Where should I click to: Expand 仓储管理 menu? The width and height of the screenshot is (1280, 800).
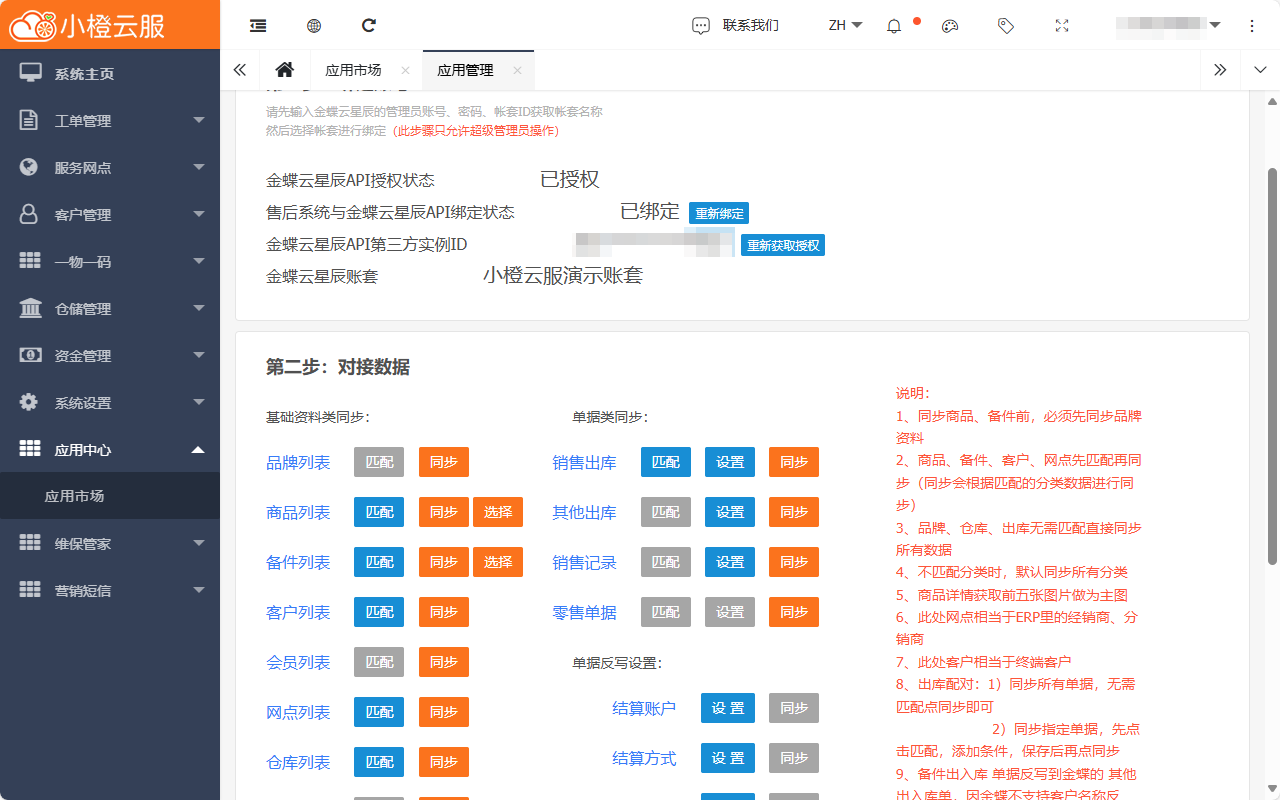pyautogui.click(x=110, y=308)
